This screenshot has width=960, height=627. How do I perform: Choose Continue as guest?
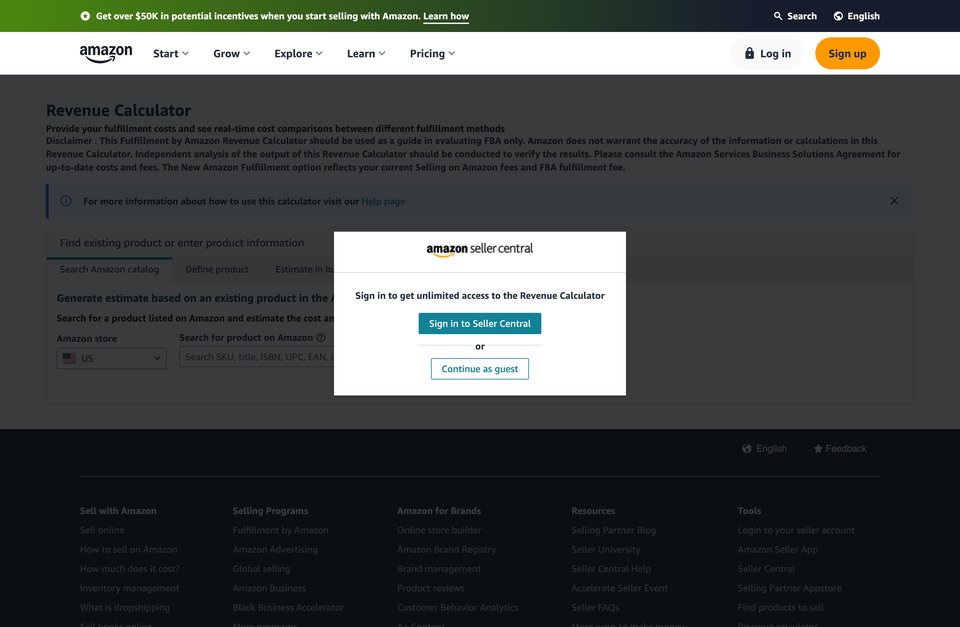coord(480,369)
